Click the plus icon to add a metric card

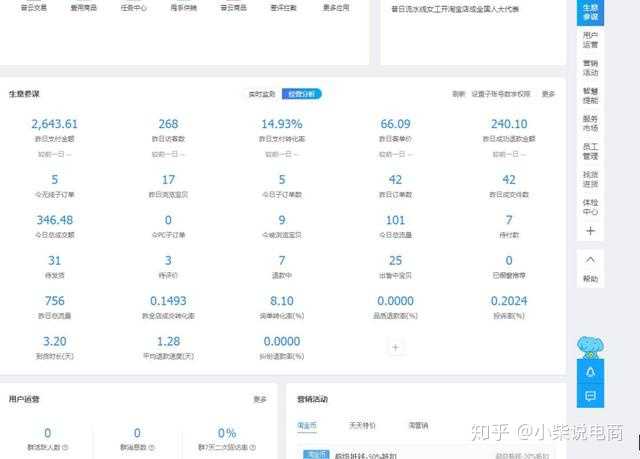[395, 348]
